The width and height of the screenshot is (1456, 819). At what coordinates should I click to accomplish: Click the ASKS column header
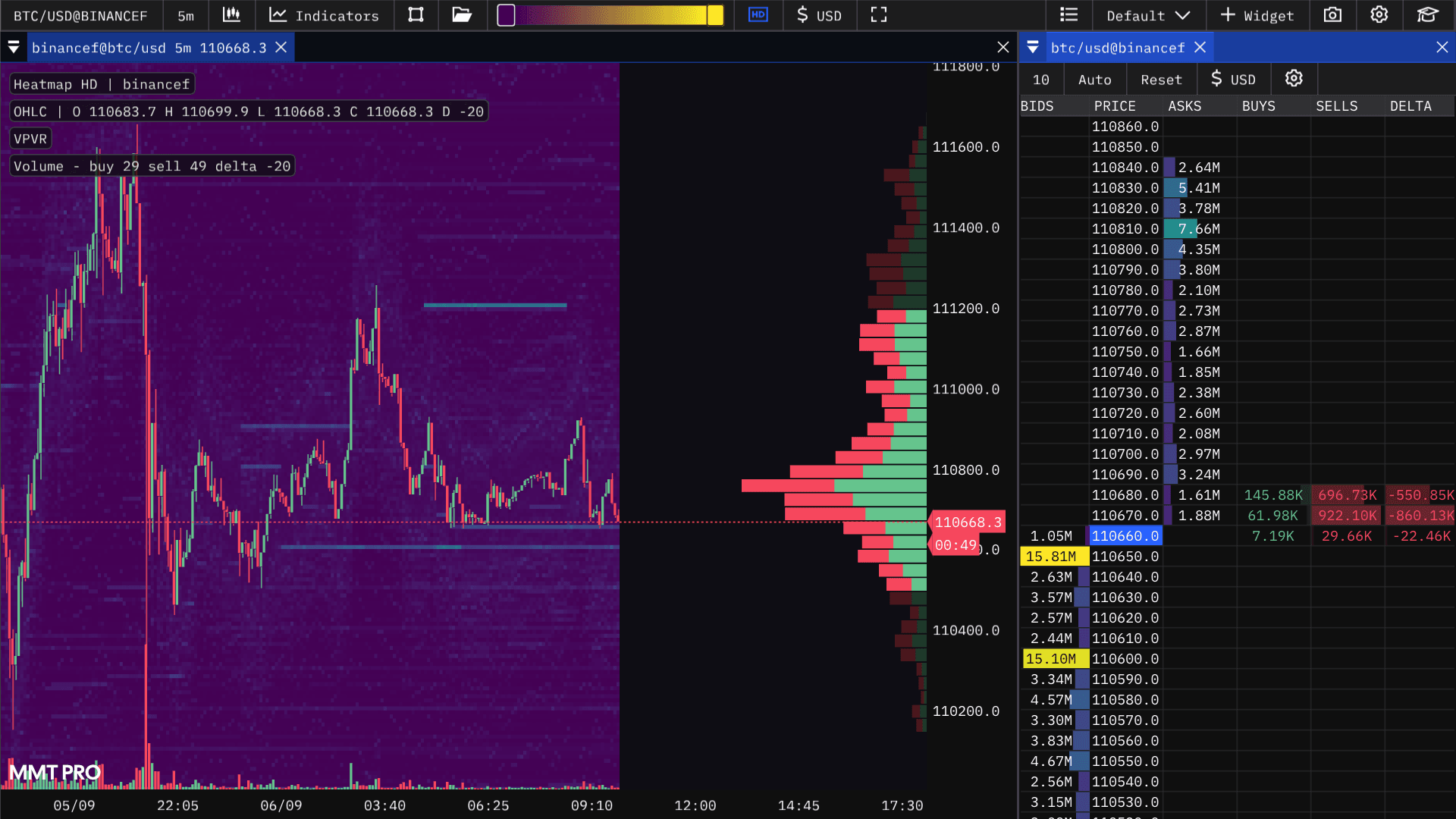point(1185,106)
